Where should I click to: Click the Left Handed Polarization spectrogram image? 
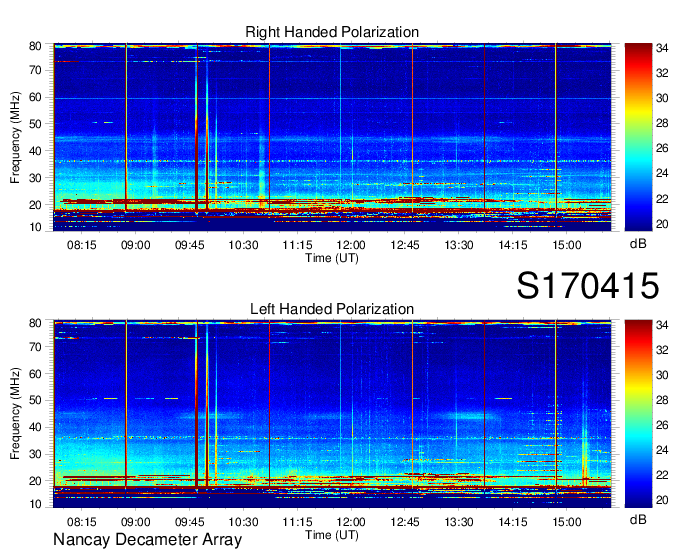[x=332, y=414]
